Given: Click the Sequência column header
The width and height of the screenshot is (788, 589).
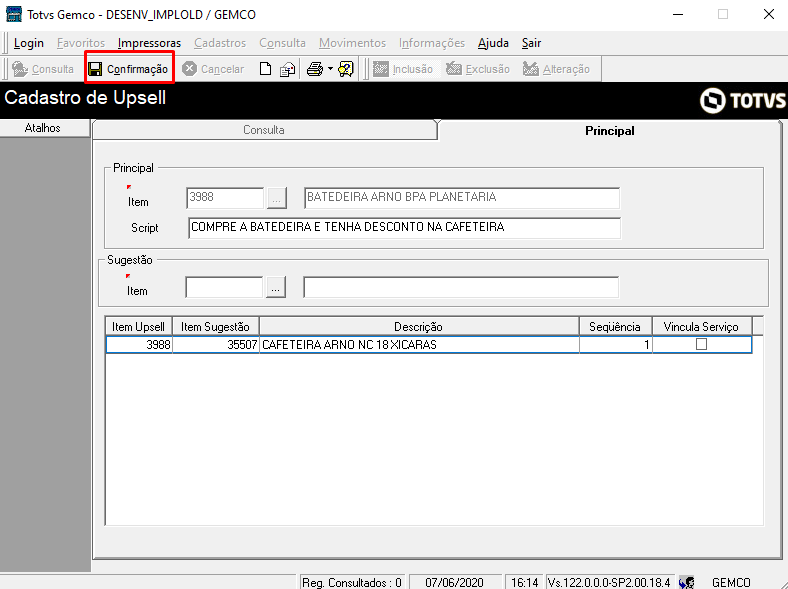Looking at the screenshot, I should (615, 327).
